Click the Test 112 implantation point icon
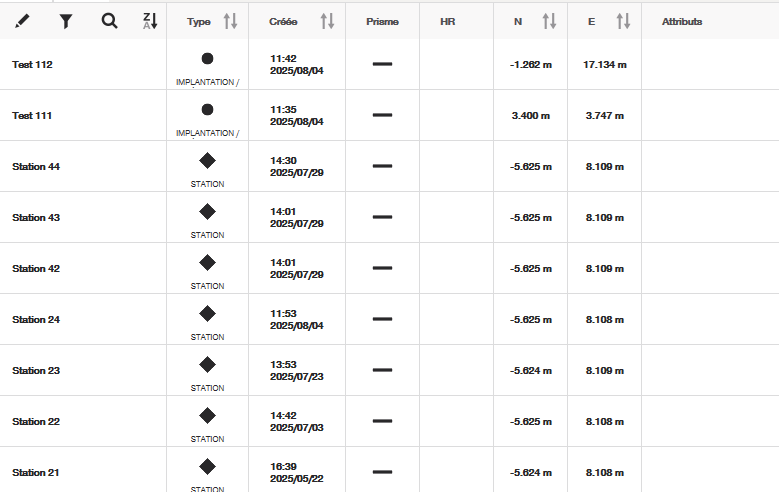 click(207, 59)
